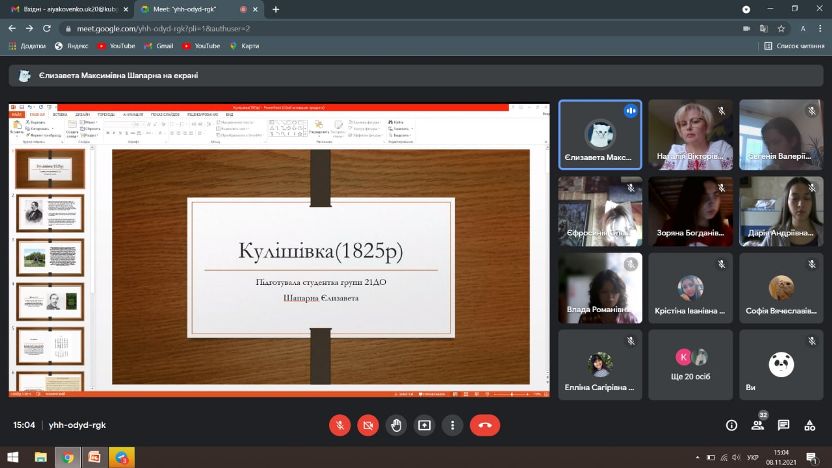The image size is (832, 468).
Task: Open the Список читання reading list
Action: pyautogui.click(x=795, y=46)
